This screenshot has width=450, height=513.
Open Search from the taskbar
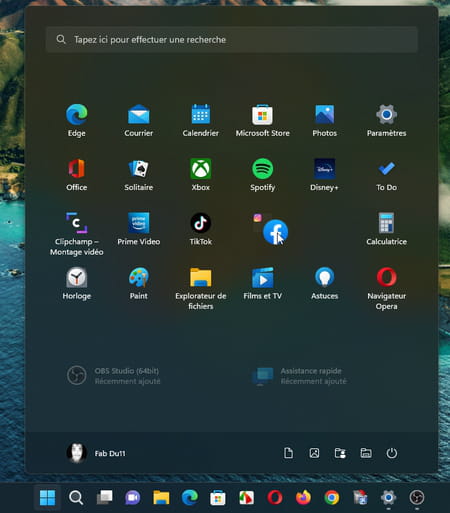(76, 498)
